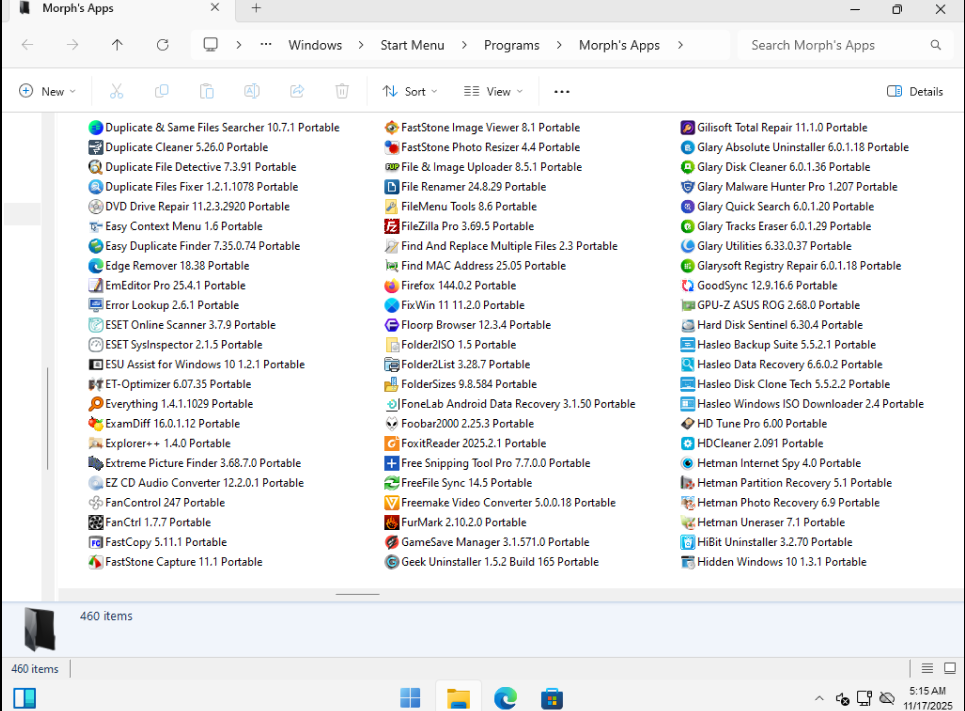Add a new File Explorer tab

pyautogui.click(x=256, y=8)
